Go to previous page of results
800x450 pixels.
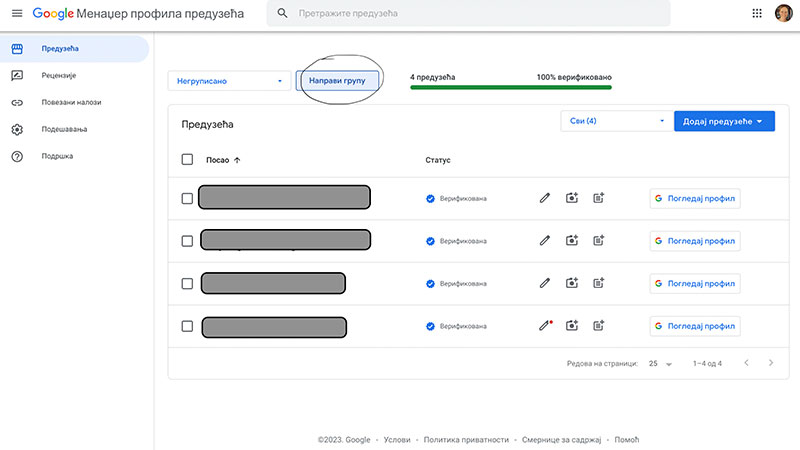(746, 363)
